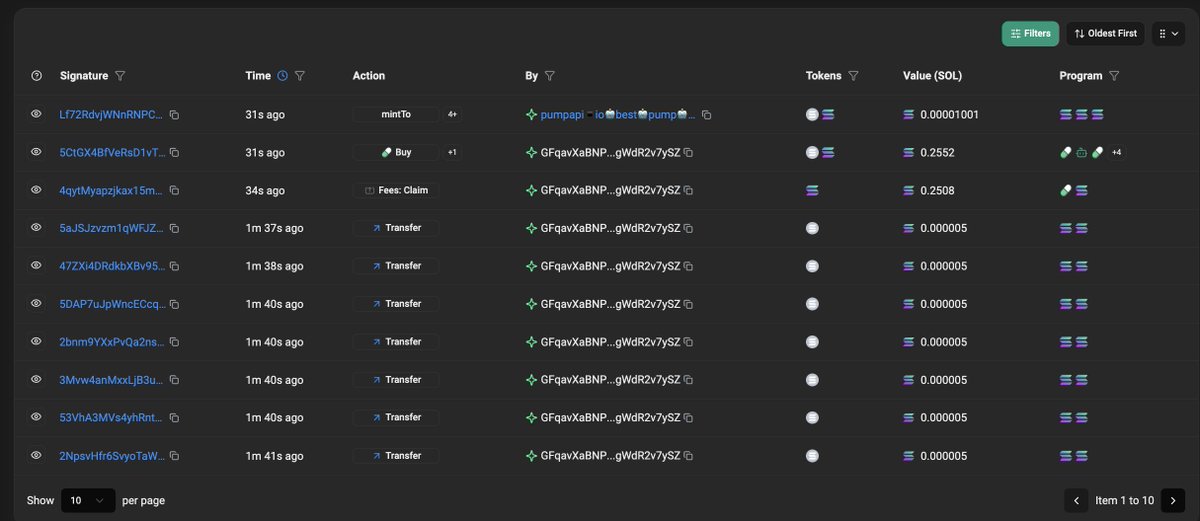Toggle the Time column clock icon
The image size is (1200, 521).
point(282,76)
